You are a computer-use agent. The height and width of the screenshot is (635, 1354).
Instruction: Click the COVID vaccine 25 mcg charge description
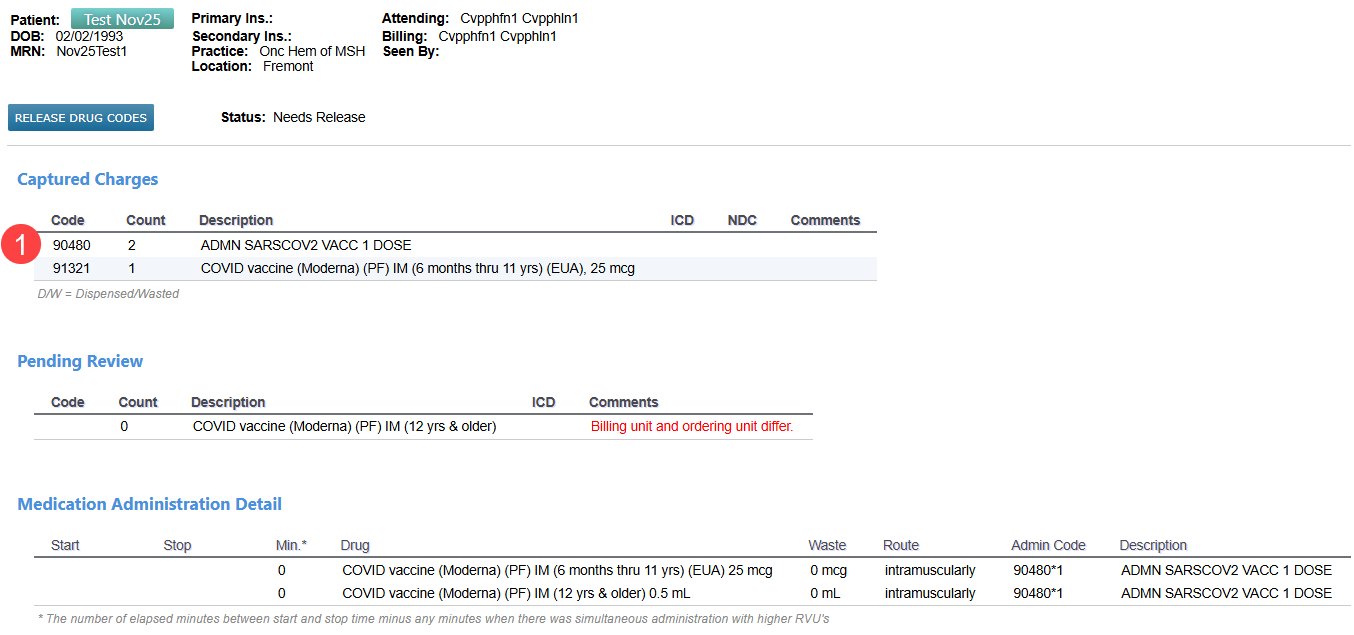(417, 269)
